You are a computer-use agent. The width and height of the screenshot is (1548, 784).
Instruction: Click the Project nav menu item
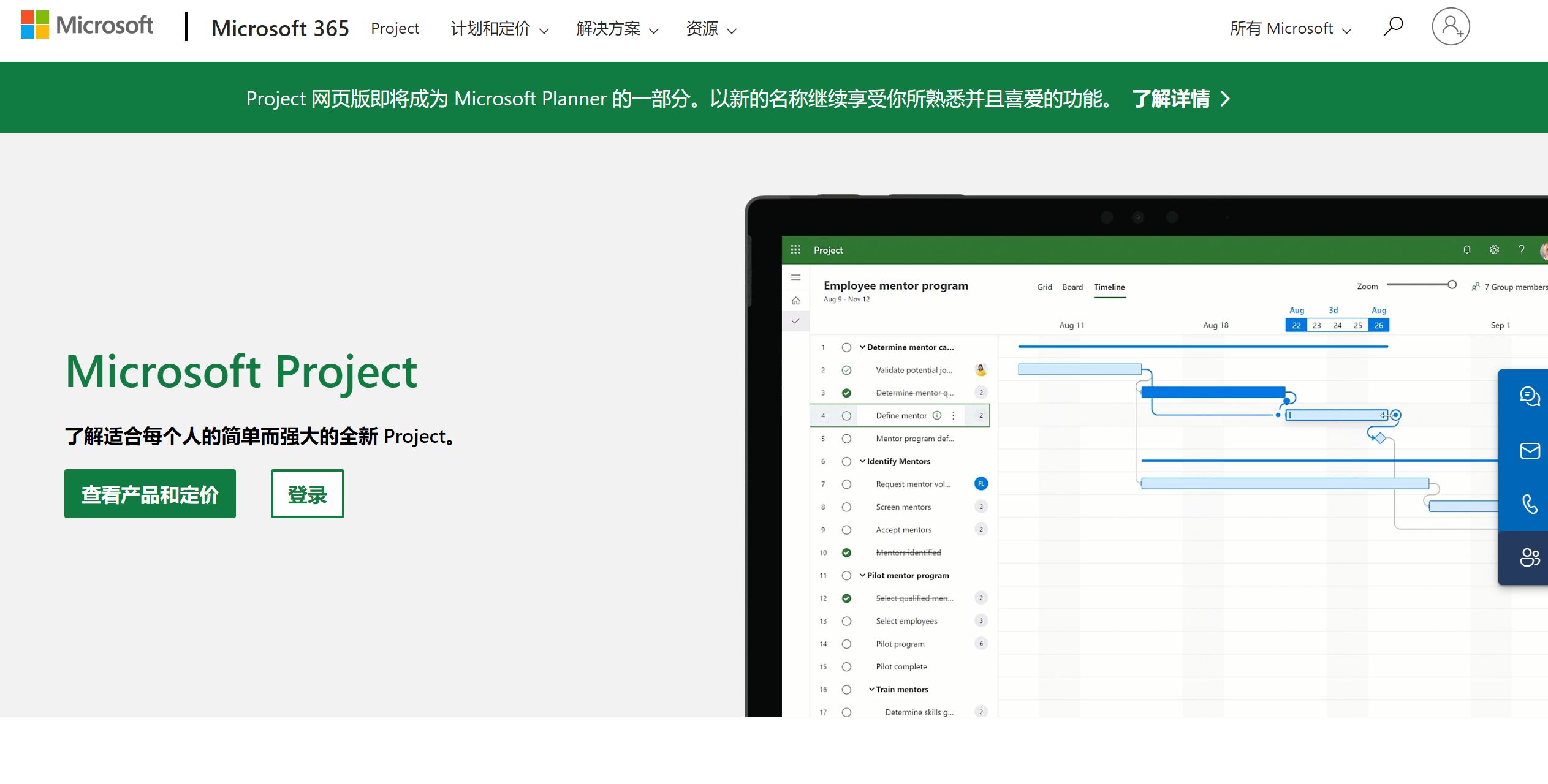(395, 29)
